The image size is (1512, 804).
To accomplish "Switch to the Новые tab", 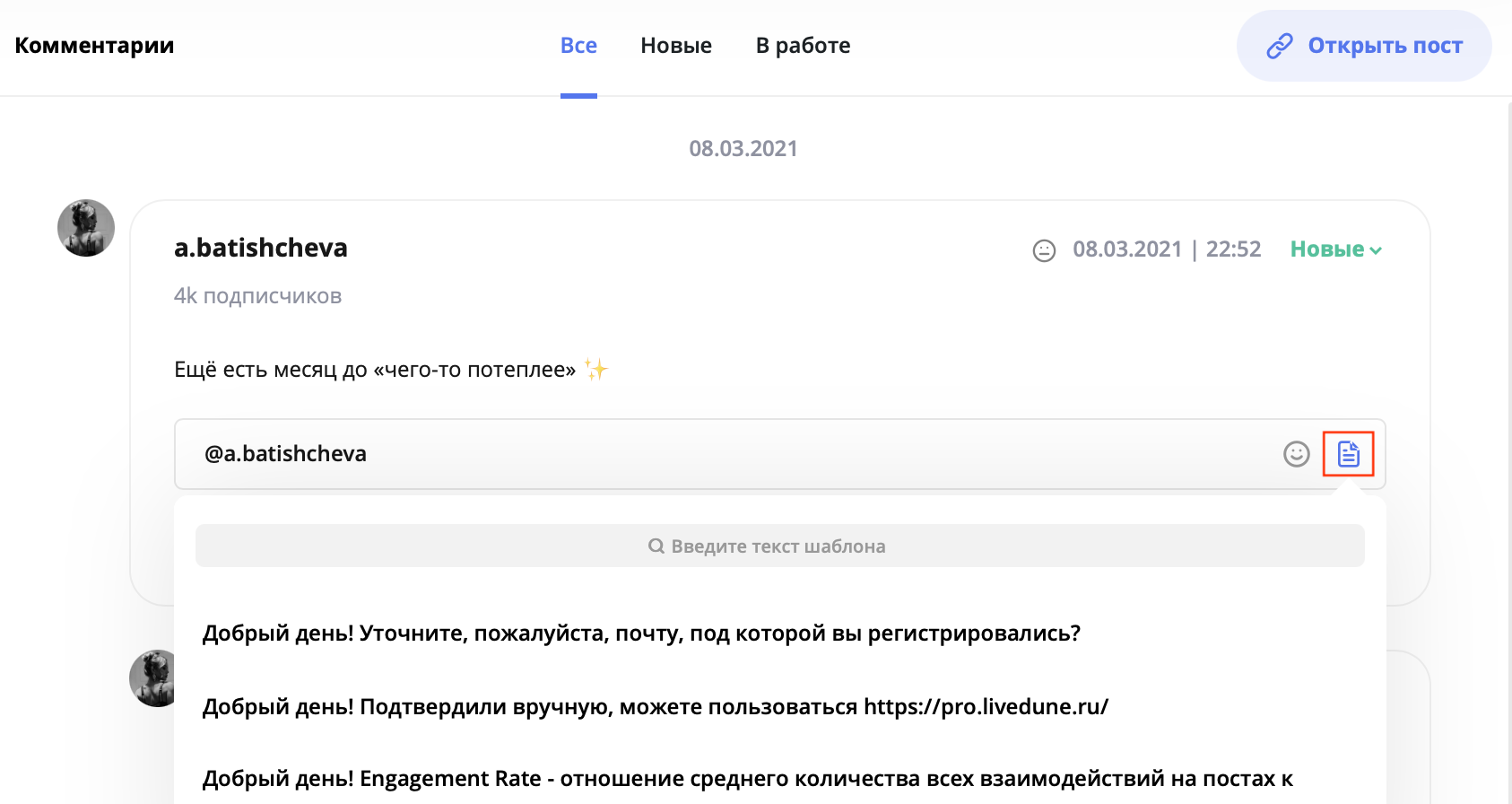I will (x=676, y=46).
